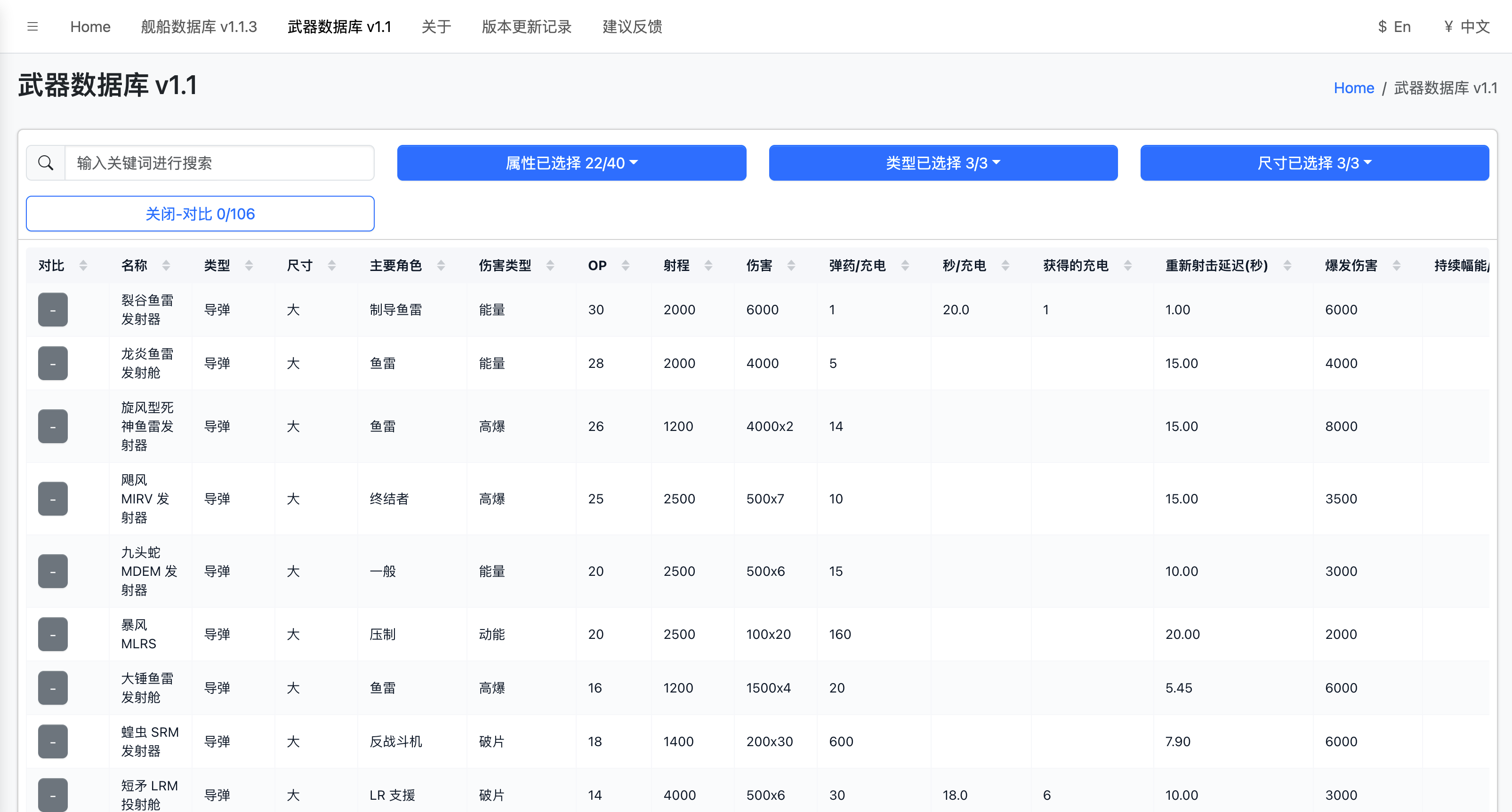Sort the 爆发伤害 burst damage column

coord(1398,265)
